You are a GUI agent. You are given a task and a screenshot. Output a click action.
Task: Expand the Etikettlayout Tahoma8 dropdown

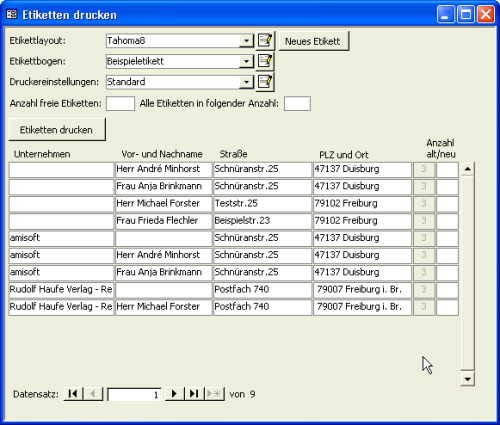[x=246, y=41]
